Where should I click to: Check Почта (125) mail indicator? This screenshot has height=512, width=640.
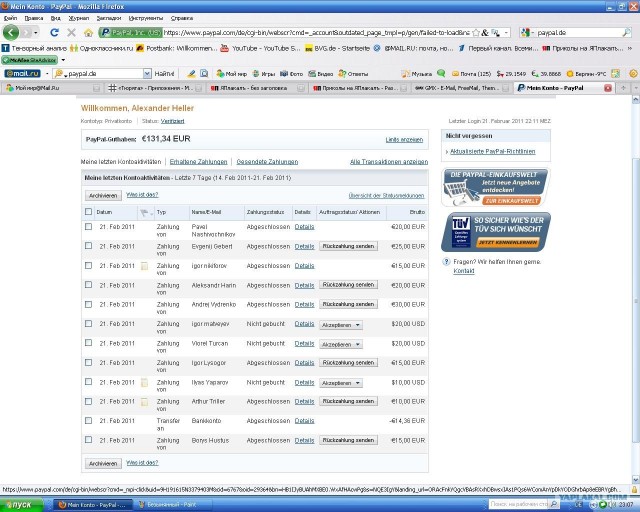[471, 74]
